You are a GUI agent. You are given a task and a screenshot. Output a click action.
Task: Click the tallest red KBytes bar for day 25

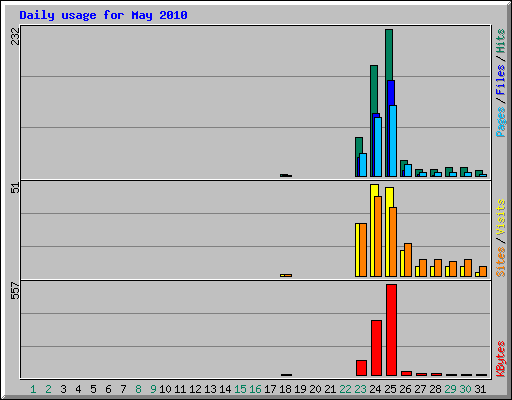coord(391,330)
